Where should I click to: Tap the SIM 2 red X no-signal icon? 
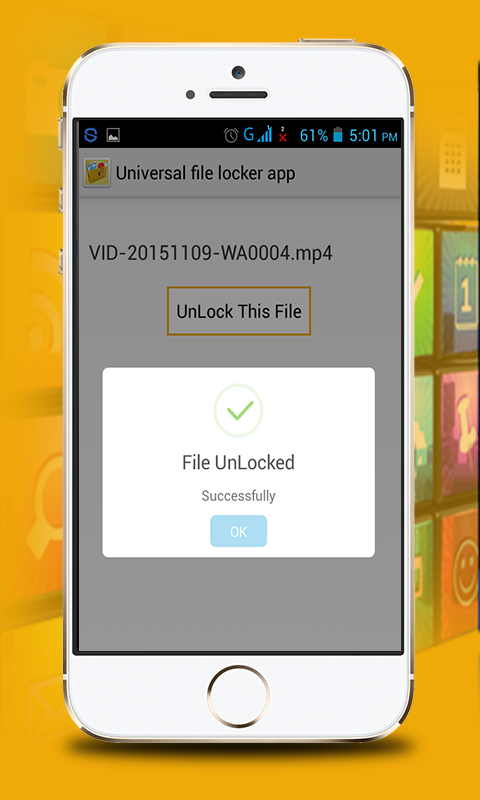pyautogui.click(x=283, y=135)
